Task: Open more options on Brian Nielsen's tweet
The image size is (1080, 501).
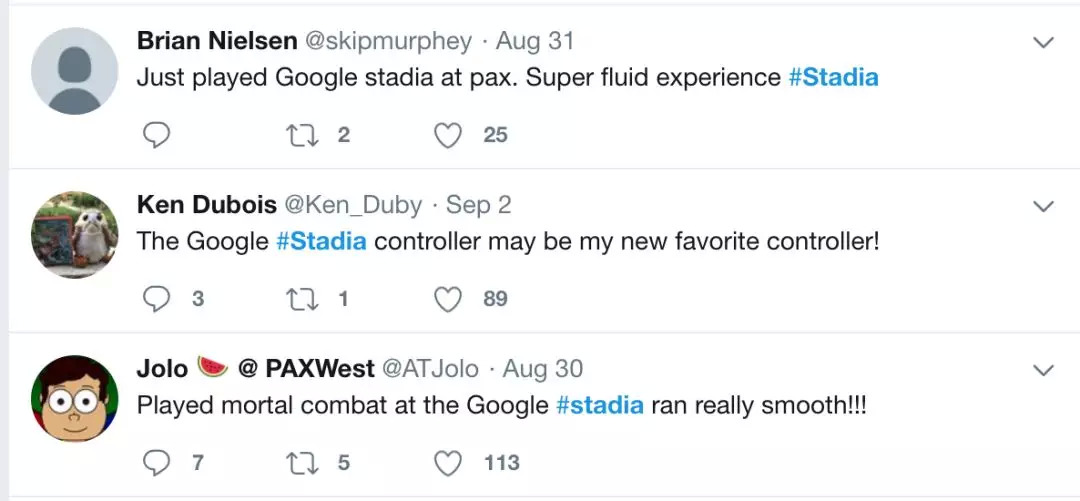Action: 1043,43
